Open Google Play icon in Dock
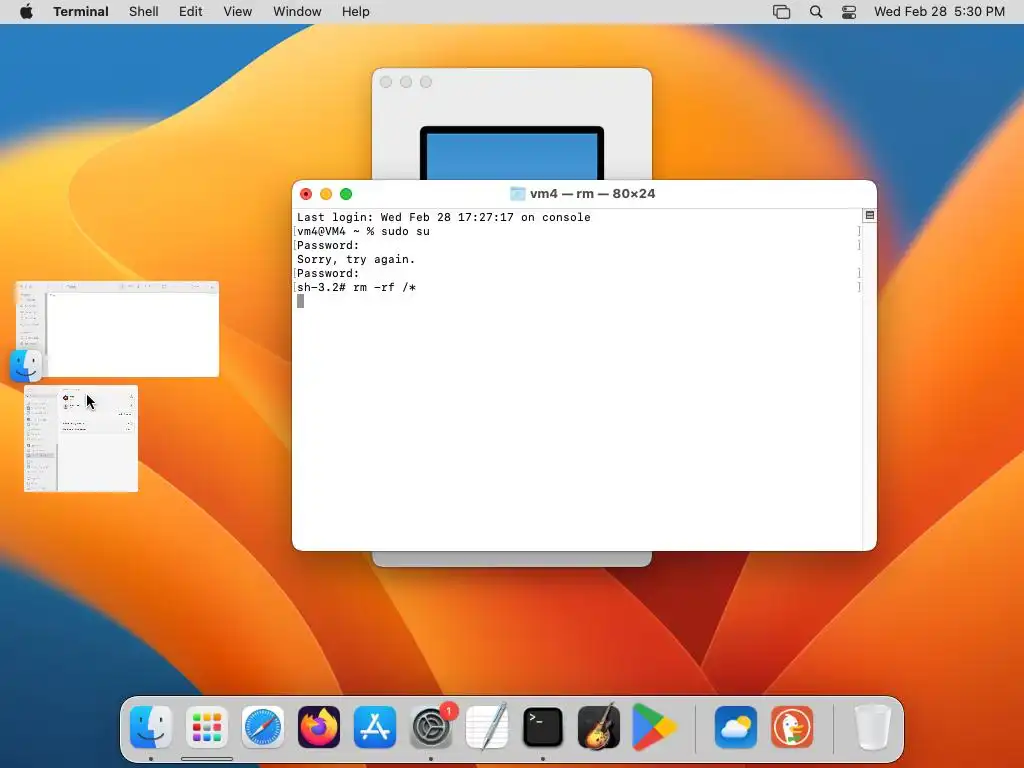 (654, 727)
